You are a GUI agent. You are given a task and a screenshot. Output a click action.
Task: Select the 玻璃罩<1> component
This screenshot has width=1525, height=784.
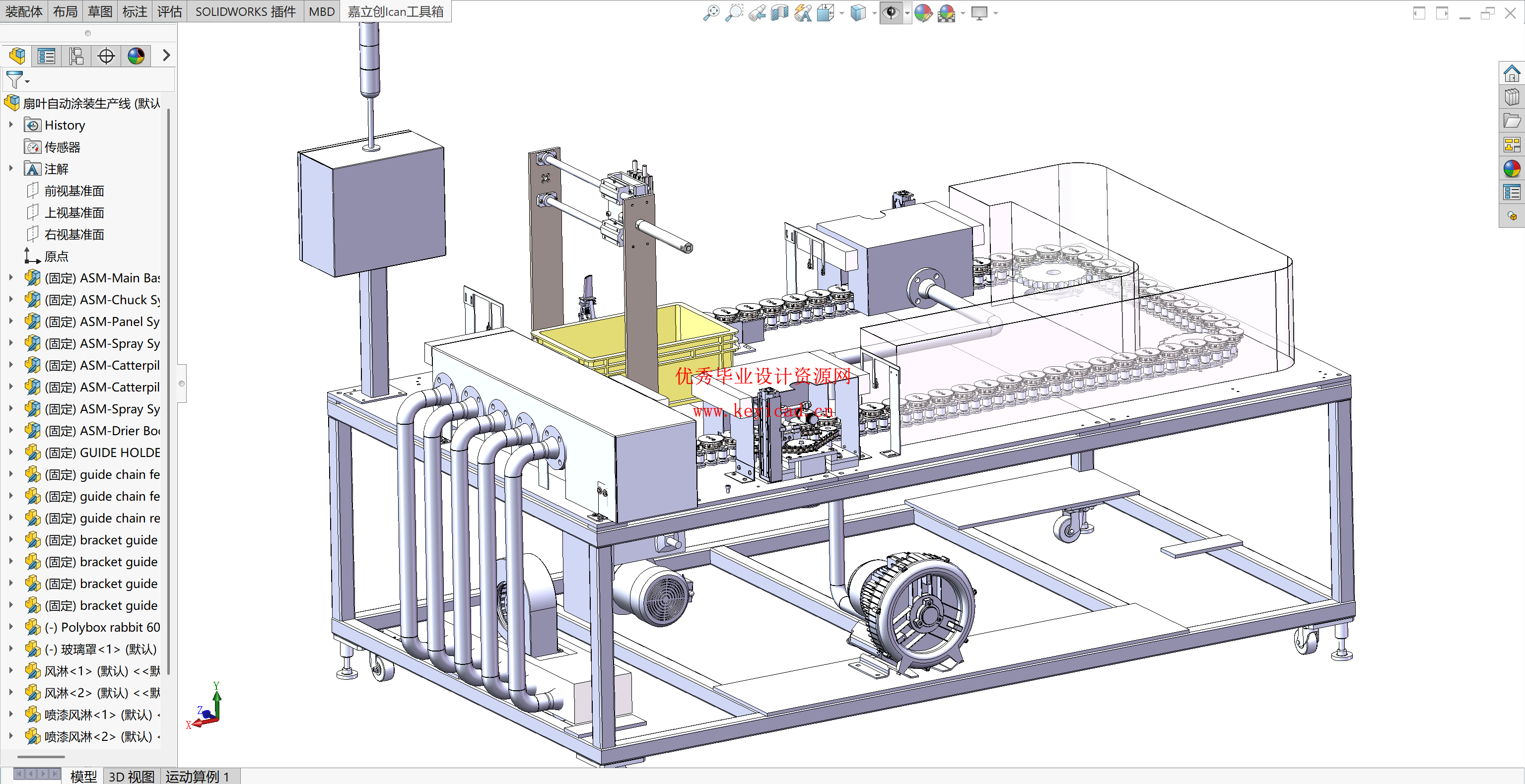91,649
